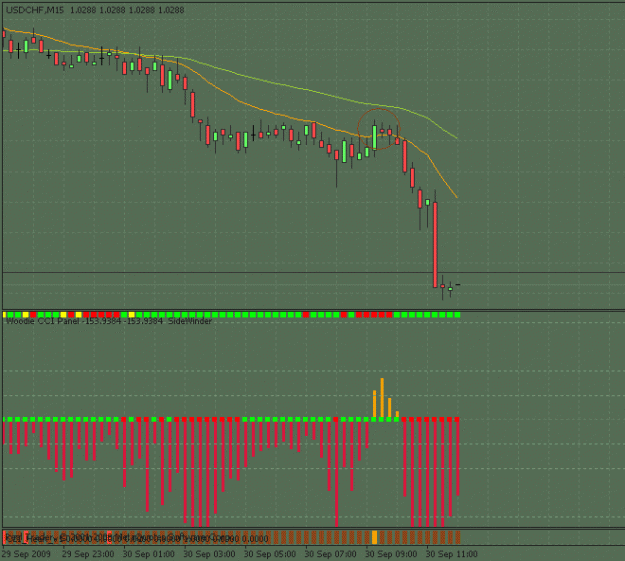Click the "30 Sep 09:00" time label
The width and height of the screenshot is (625, 561).
pyautogui.click(x=391, y=554)
